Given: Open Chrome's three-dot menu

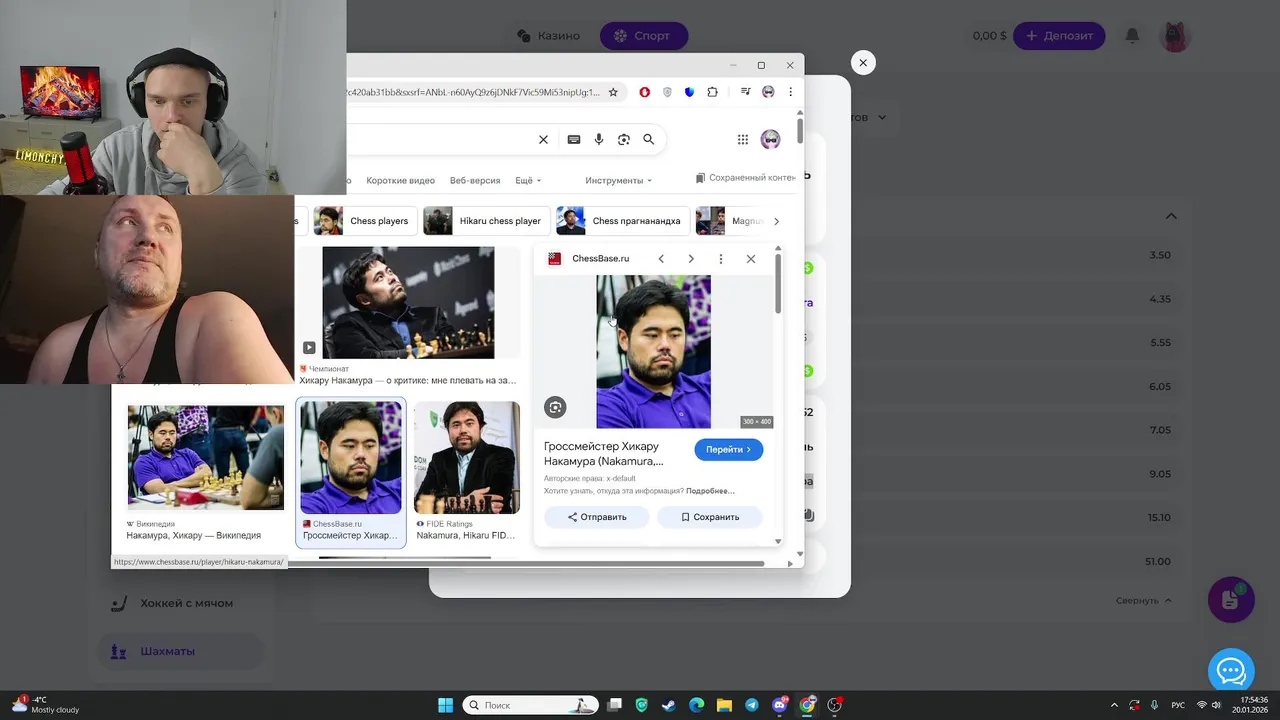Looking at the screenshot, I should tap(790, 92).
